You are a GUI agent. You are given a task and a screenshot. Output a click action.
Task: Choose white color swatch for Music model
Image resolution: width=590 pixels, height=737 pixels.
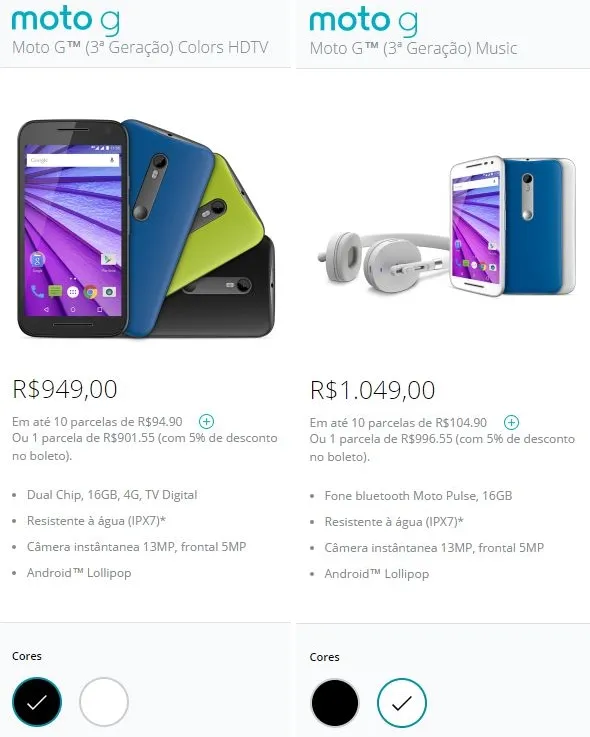(402, 703)
